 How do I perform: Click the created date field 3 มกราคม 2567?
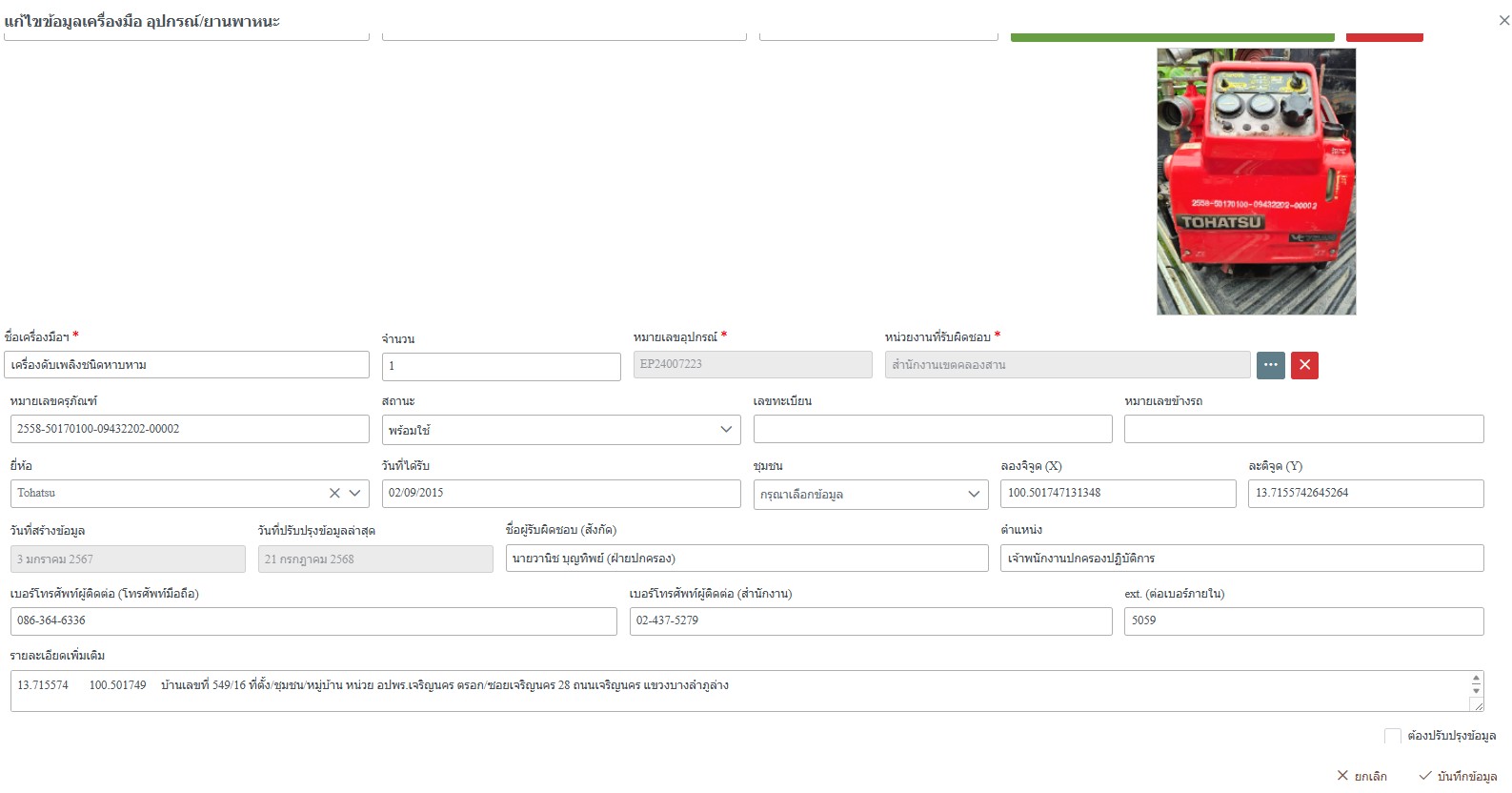[x=128, y=559]
